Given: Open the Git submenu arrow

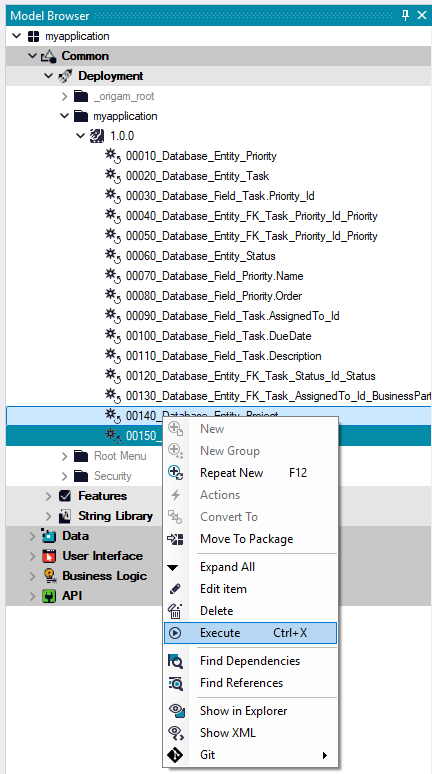Looking at the screenshot, I should tap(325, 755).
